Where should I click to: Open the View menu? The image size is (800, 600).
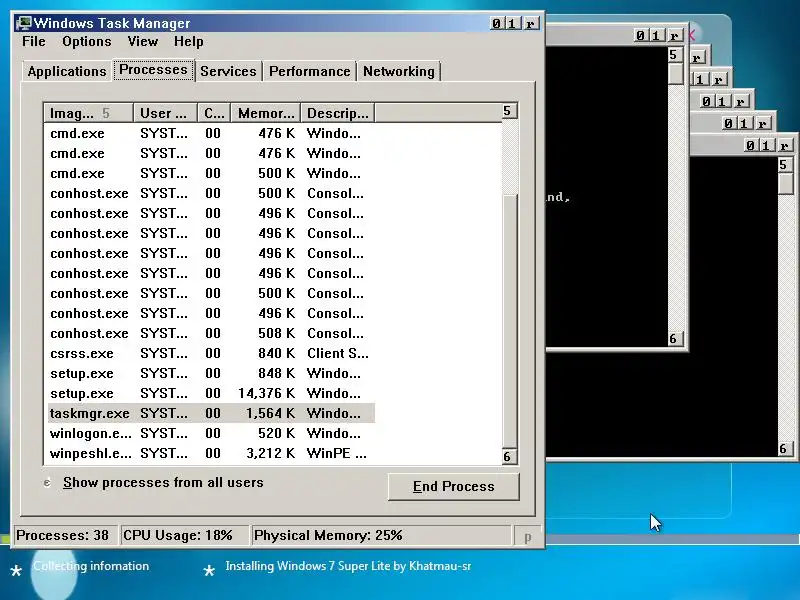[x=143, y=41]
